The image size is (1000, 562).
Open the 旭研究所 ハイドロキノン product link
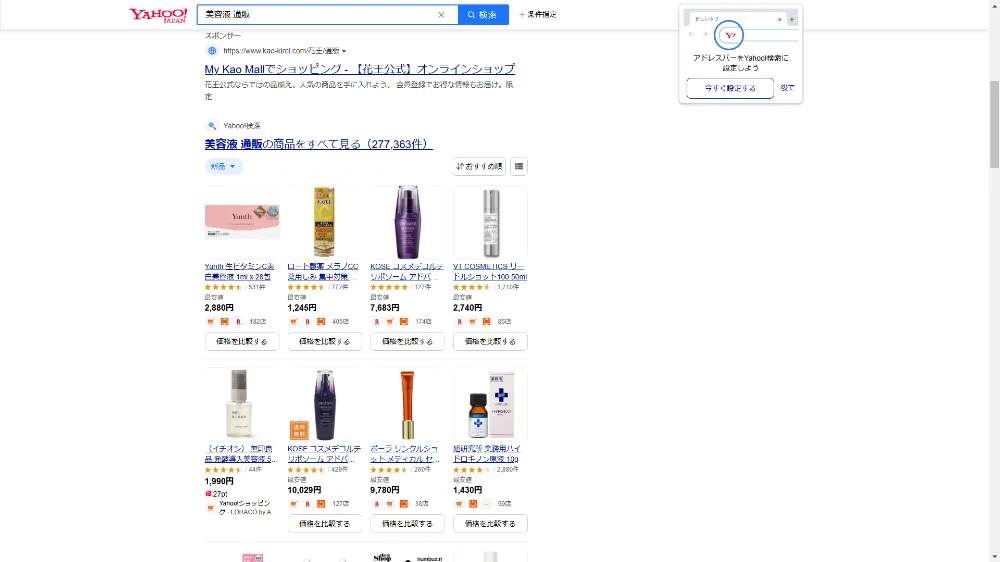[x=487, y=454]
